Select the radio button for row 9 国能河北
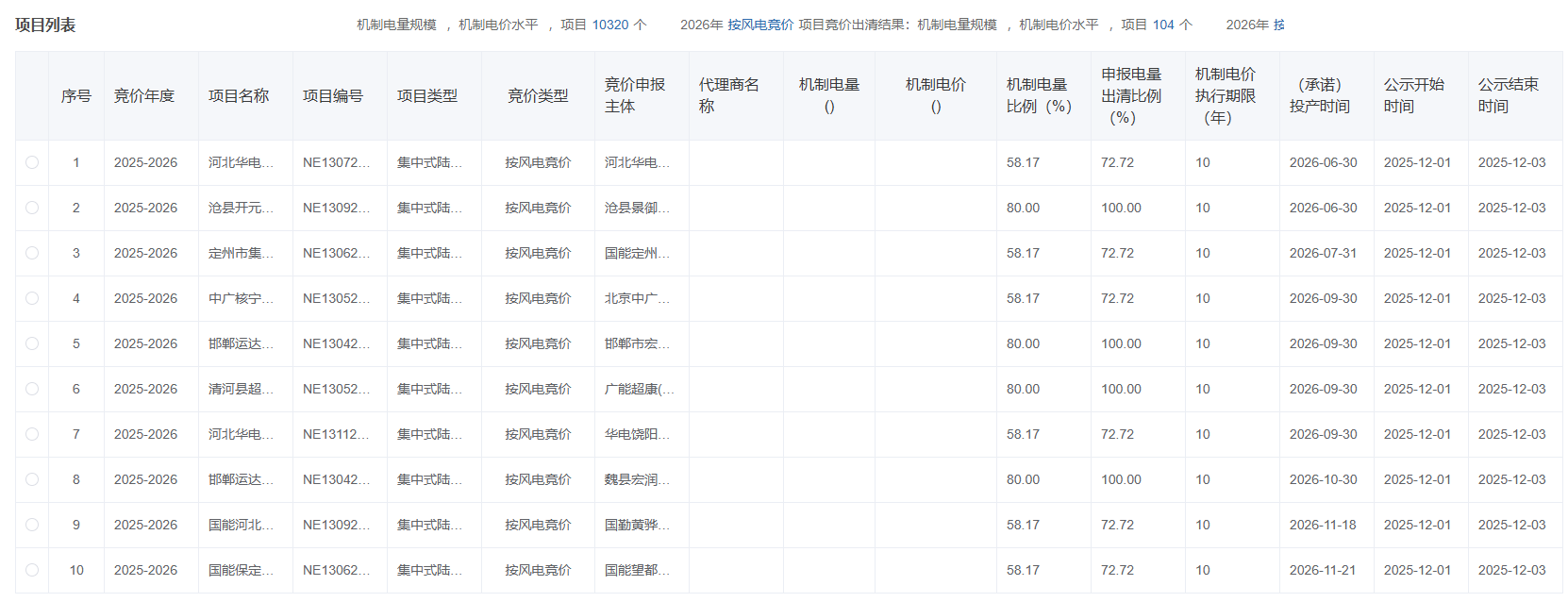 coord(32,525)
